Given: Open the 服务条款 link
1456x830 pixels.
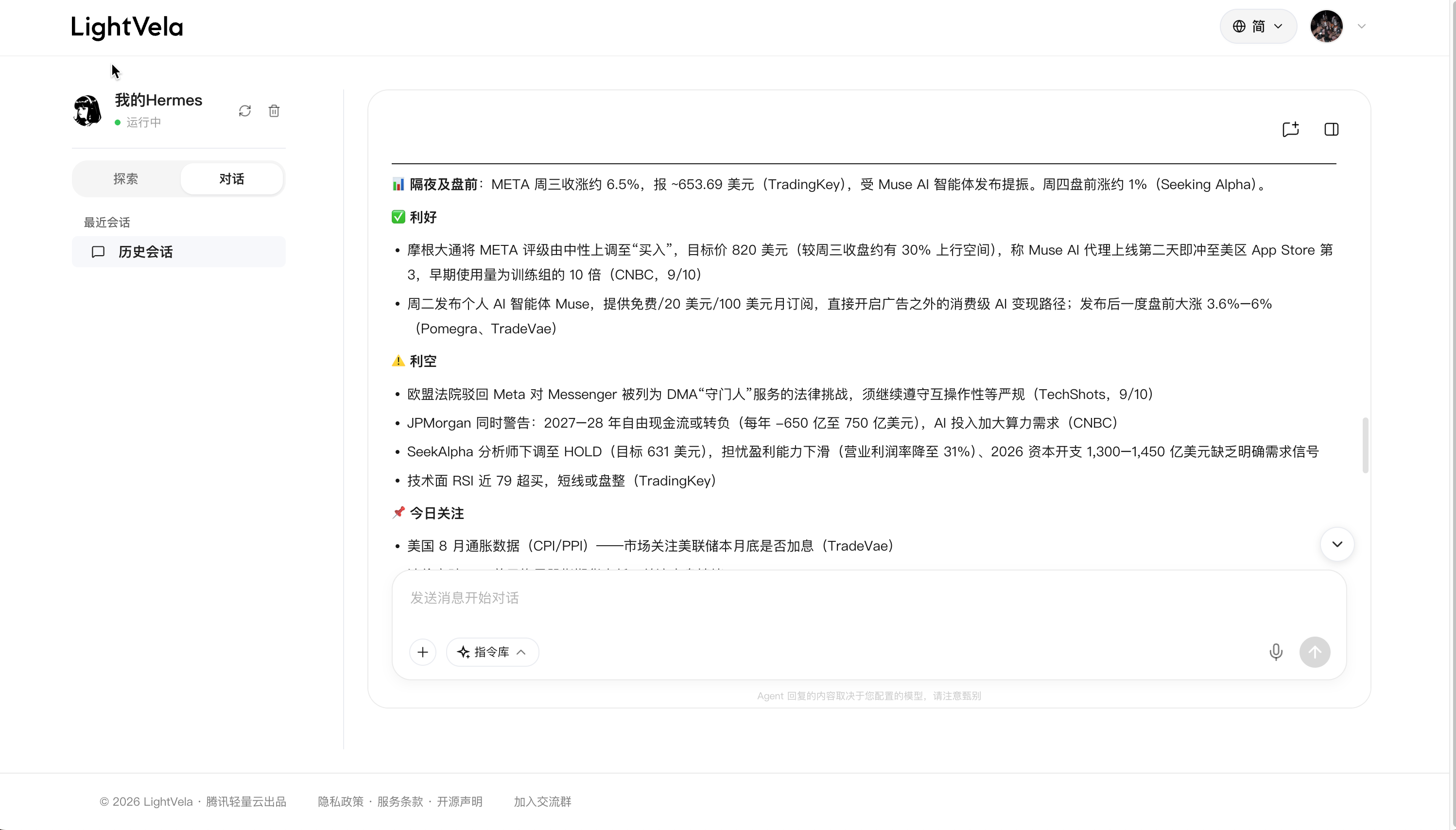Looking at the screenshot, I should point(399,801).
